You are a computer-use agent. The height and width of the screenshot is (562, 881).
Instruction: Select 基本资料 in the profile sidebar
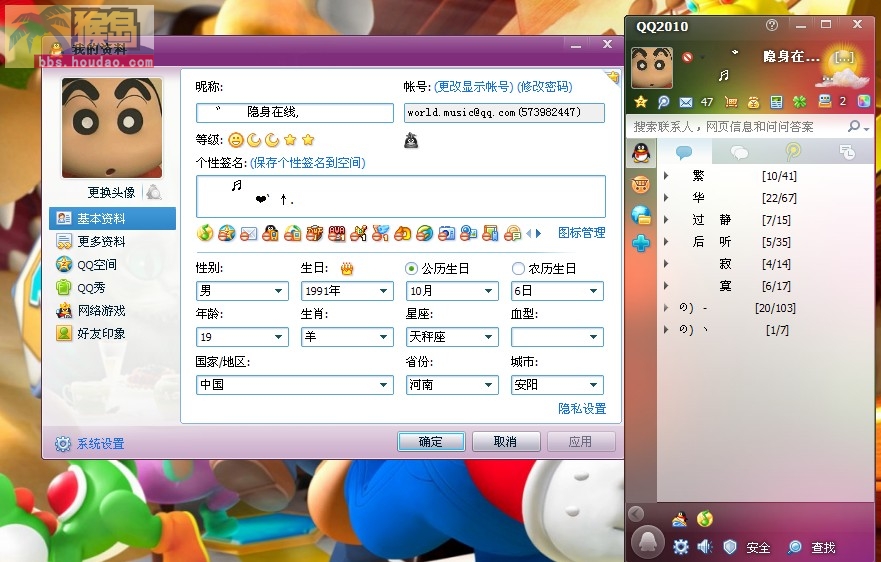(112, 219)
